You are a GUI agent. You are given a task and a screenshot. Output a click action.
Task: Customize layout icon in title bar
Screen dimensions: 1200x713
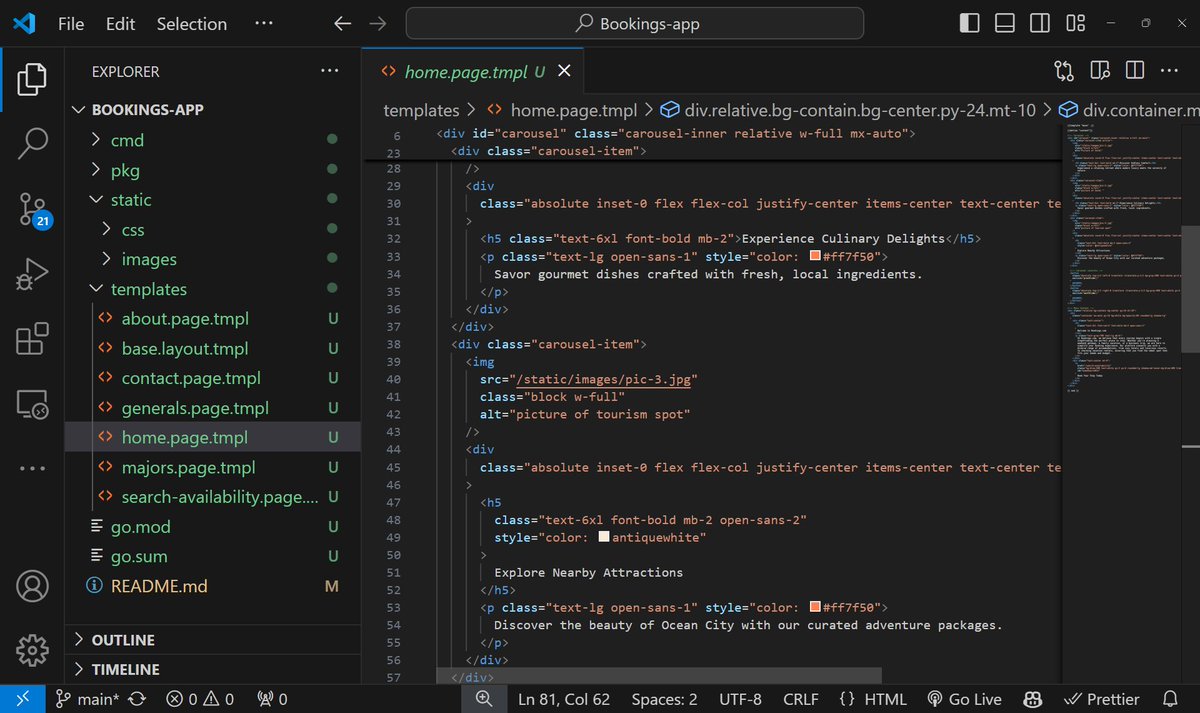pyautogui.click(x=1075, y=24)
